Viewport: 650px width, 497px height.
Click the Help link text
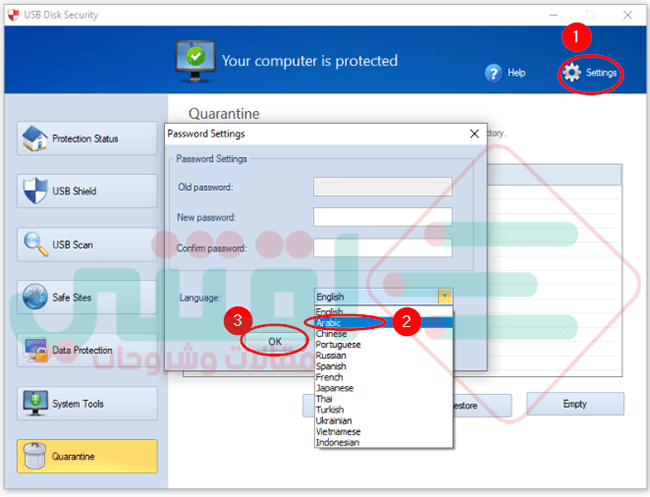pyautogui.click(x=517, y=73)
